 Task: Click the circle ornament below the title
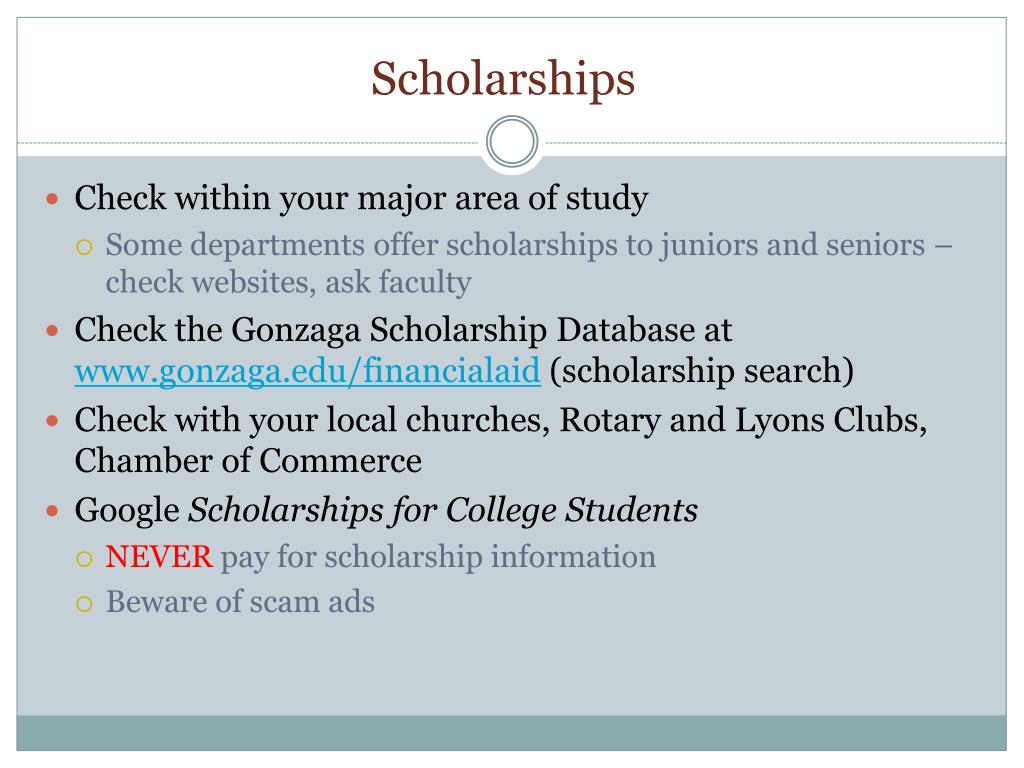[512, 142]
